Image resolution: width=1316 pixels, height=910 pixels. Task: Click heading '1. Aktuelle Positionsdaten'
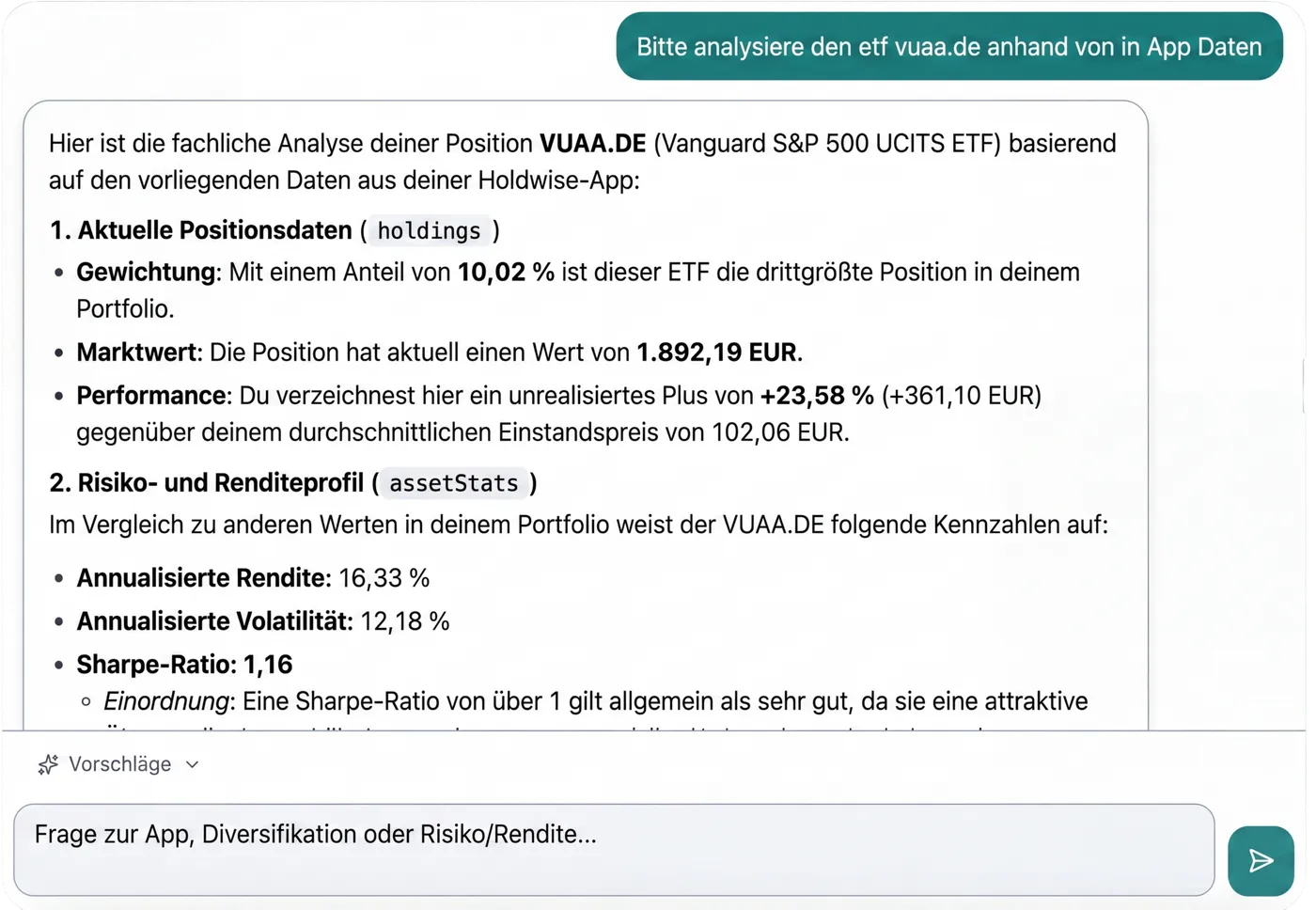point(201,230)
